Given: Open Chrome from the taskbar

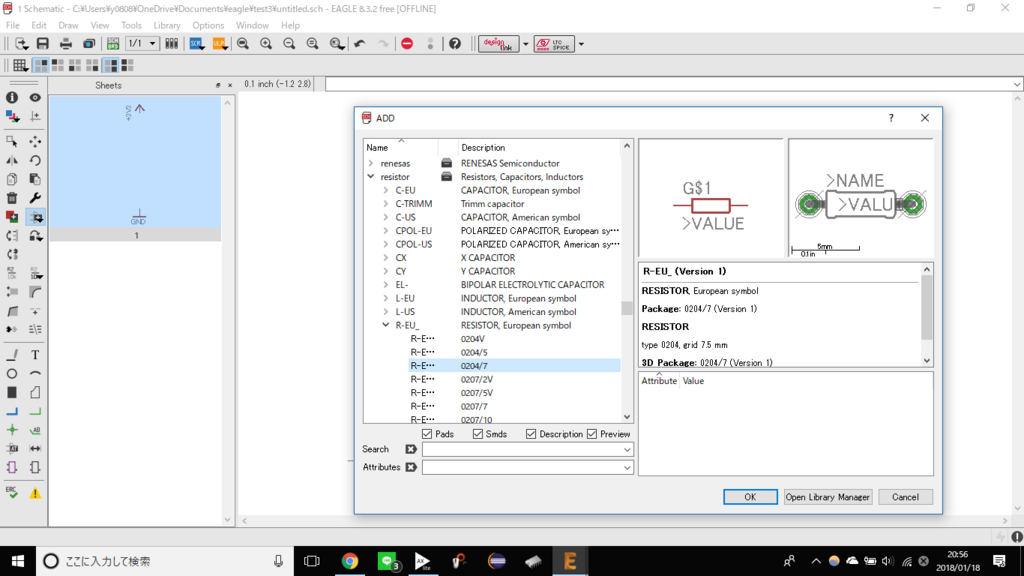Looking at the screenshot, I should click(350, 561).
